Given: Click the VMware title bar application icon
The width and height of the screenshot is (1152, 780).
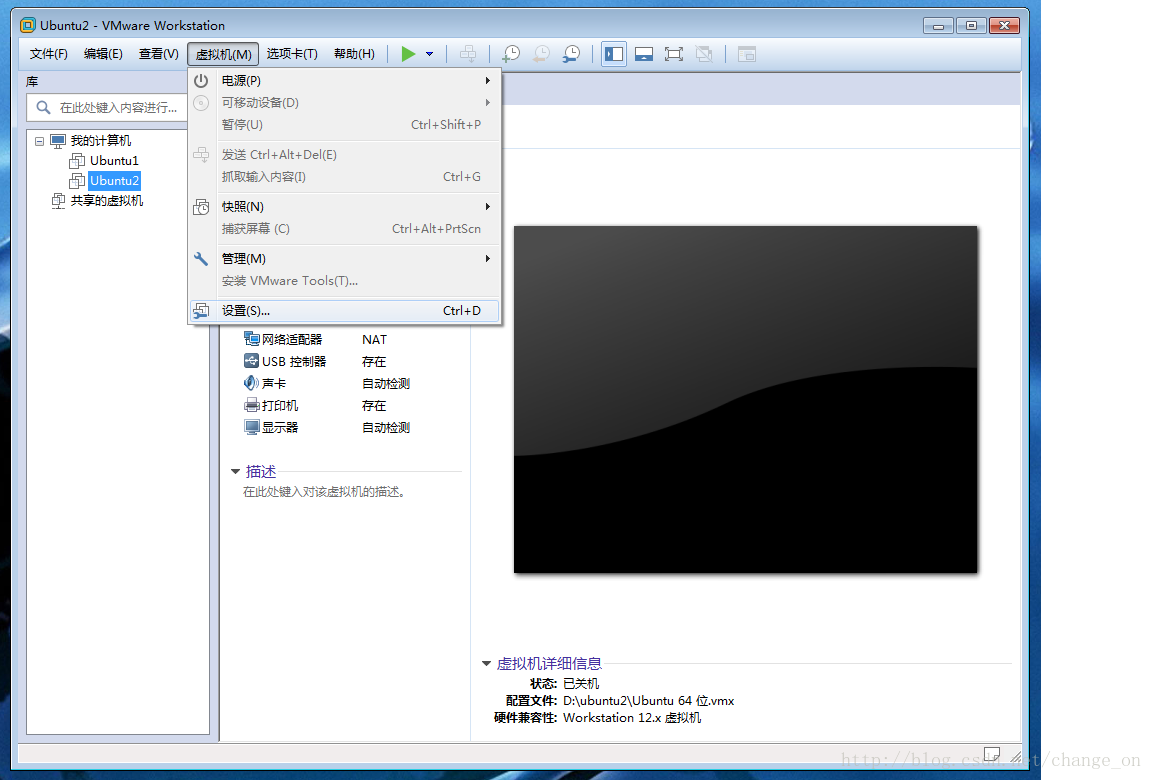Looking at the screenshot, I should tap(28, 25).
